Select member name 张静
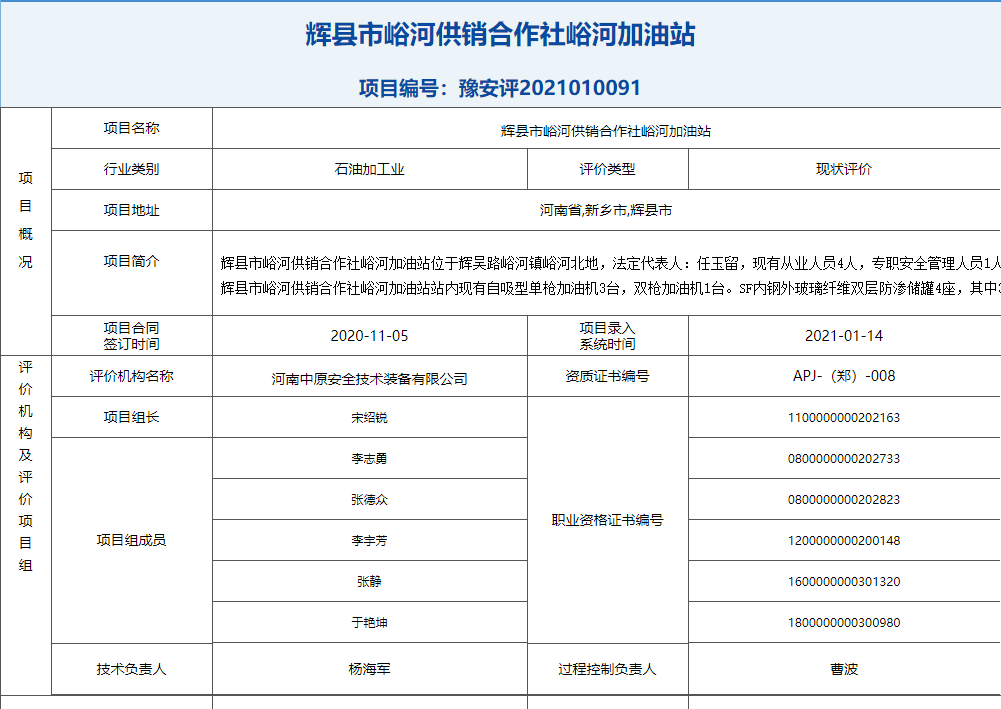 coord(370,581)
